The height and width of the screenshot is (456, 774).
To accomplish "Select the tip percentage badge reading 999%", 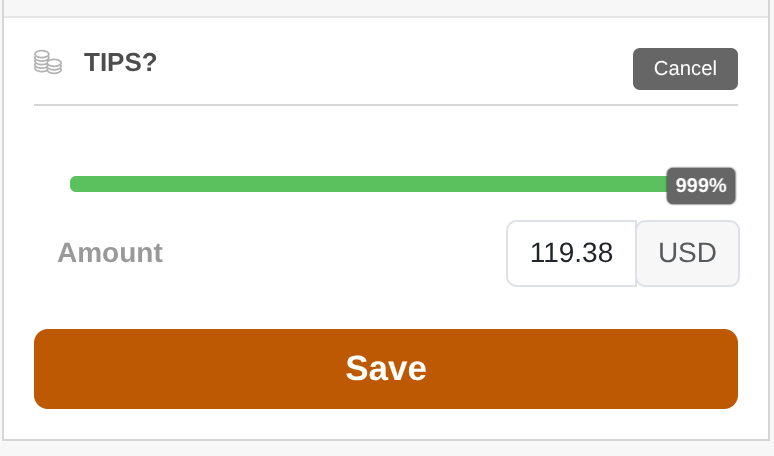I will tap(701, 186).
